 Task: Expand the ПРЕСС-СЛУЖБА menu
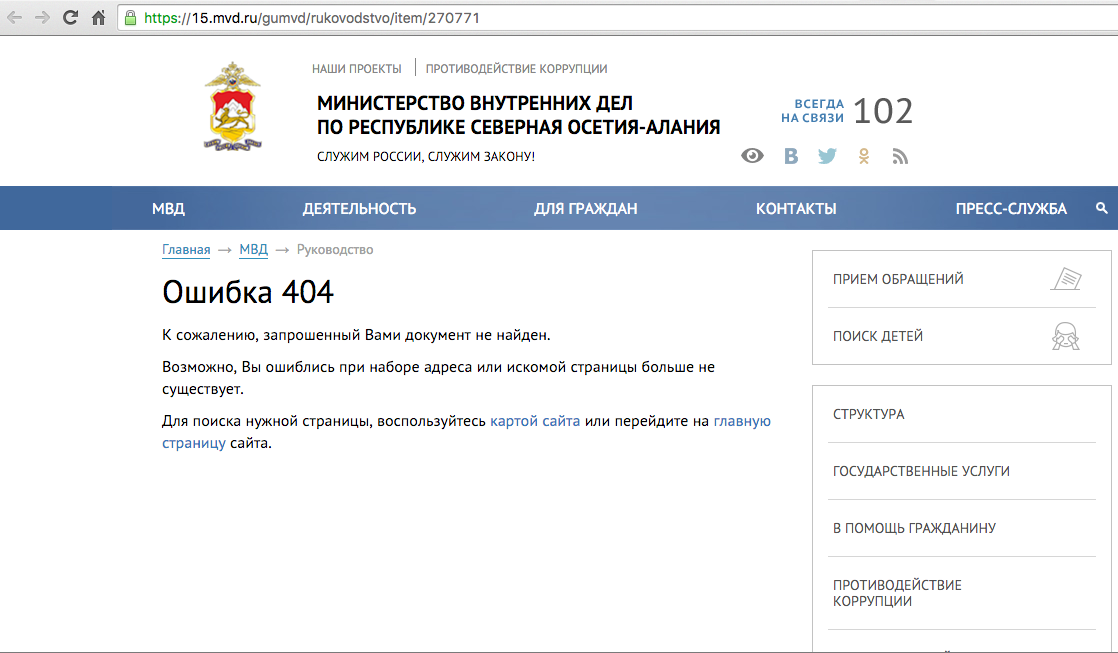click(1011, 209)
